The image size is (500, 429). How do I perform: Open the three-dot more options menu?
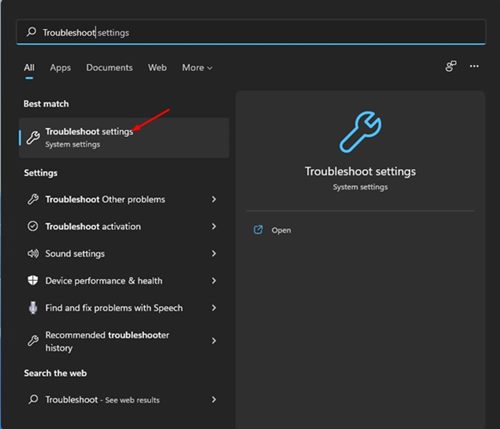(474, 66)
